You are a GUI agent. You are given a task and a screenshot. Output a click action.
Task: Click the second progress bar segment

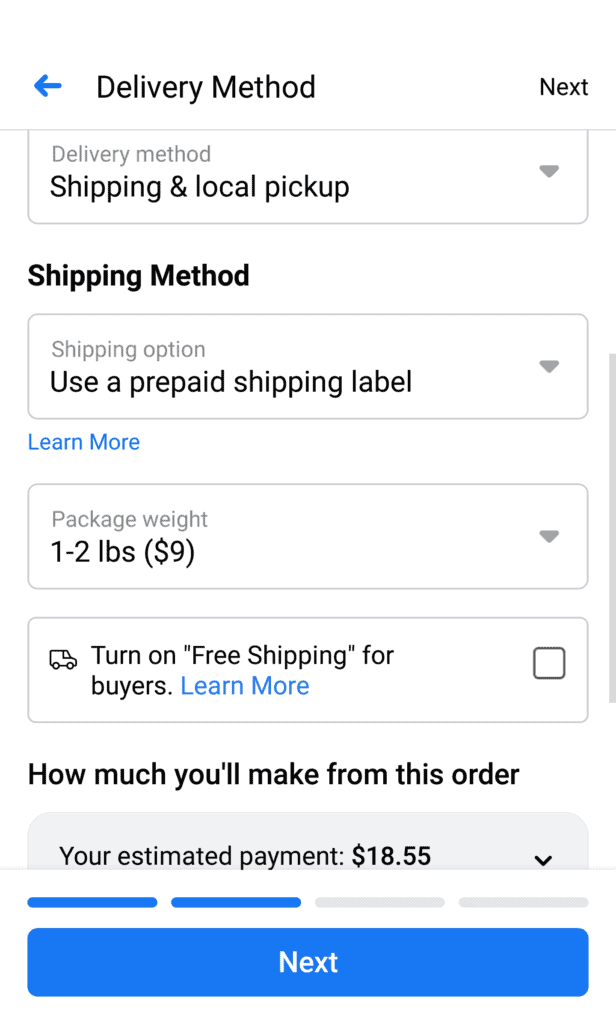[x=235, y=902]
